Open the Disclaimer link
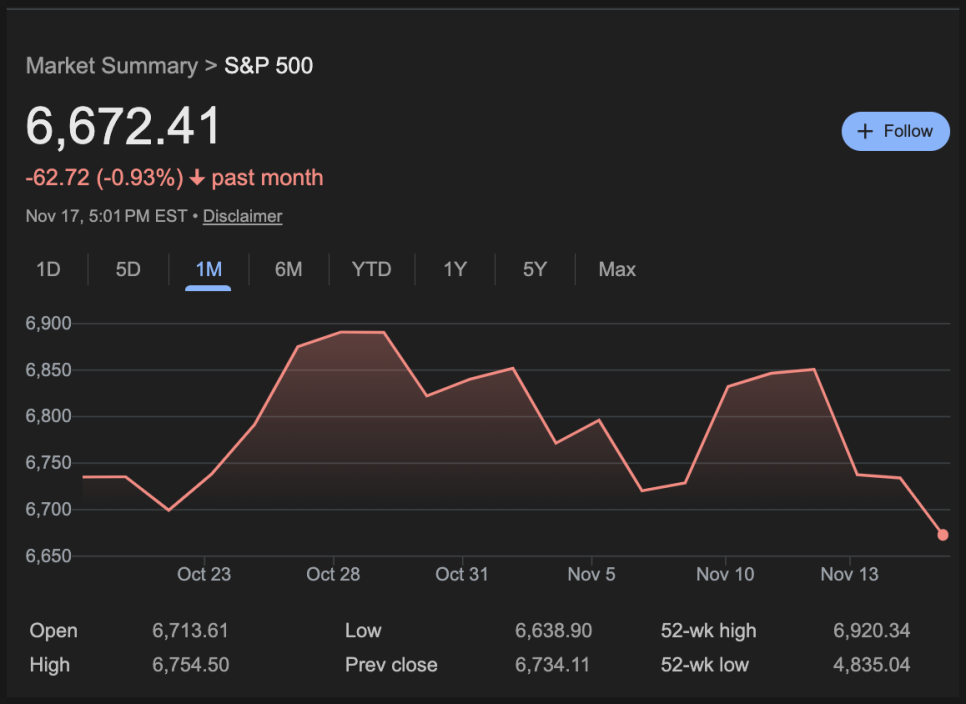The height and width of the screenshot is (704, 966). click(242, 216)
